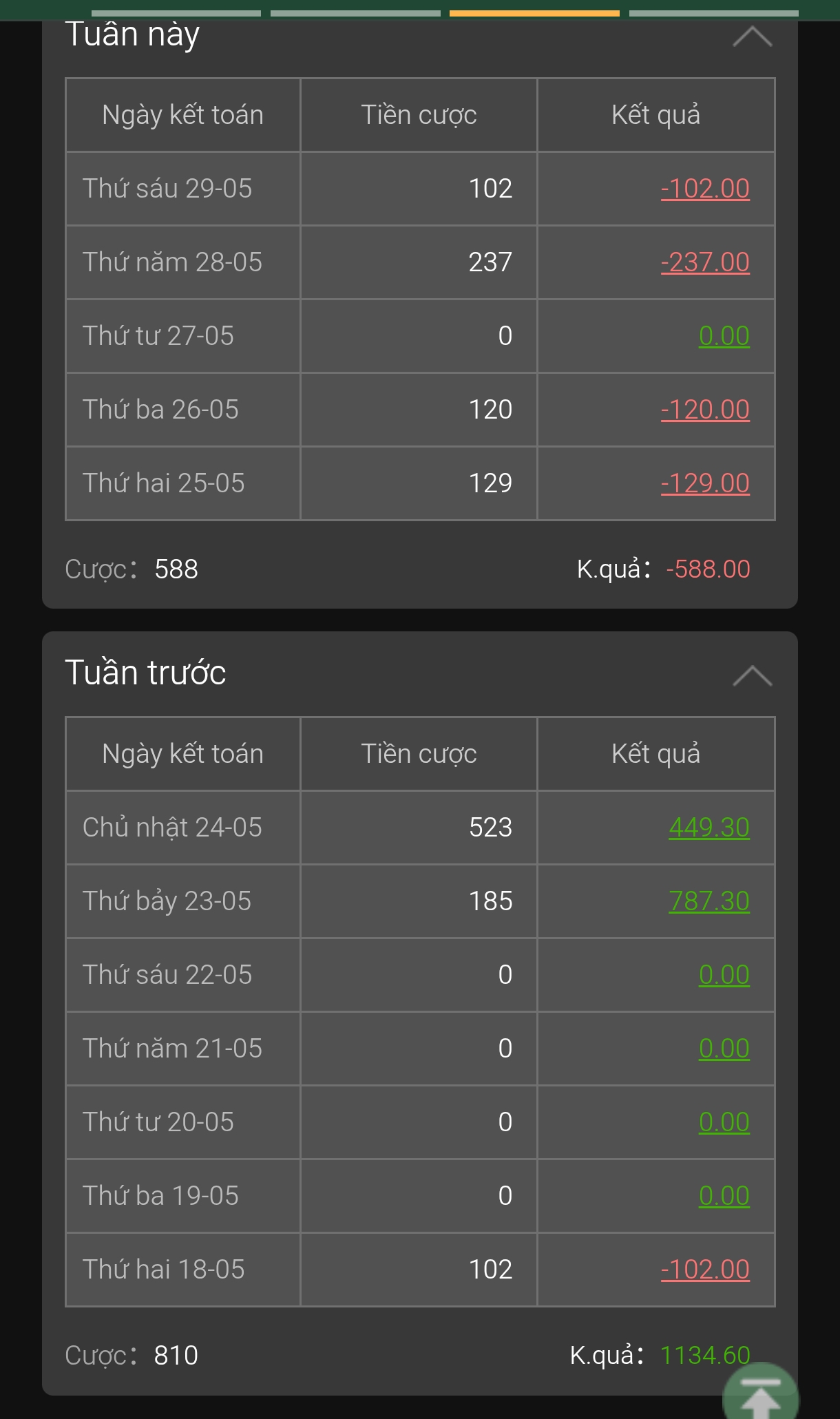The image size is (840, 1419).
Task: Collapse the Tuần trước section chevron
Action: click(752, 675)
